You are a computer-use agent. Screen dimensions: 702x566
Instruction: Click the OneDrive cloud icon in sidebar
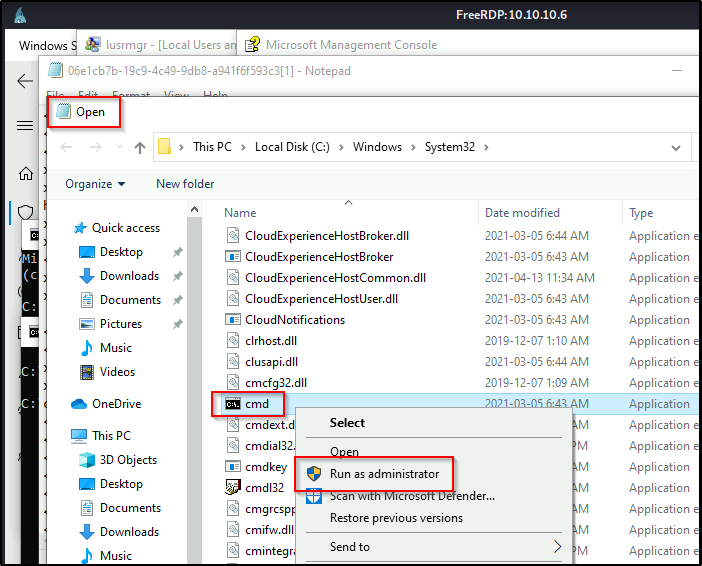[x=80, y=404]
